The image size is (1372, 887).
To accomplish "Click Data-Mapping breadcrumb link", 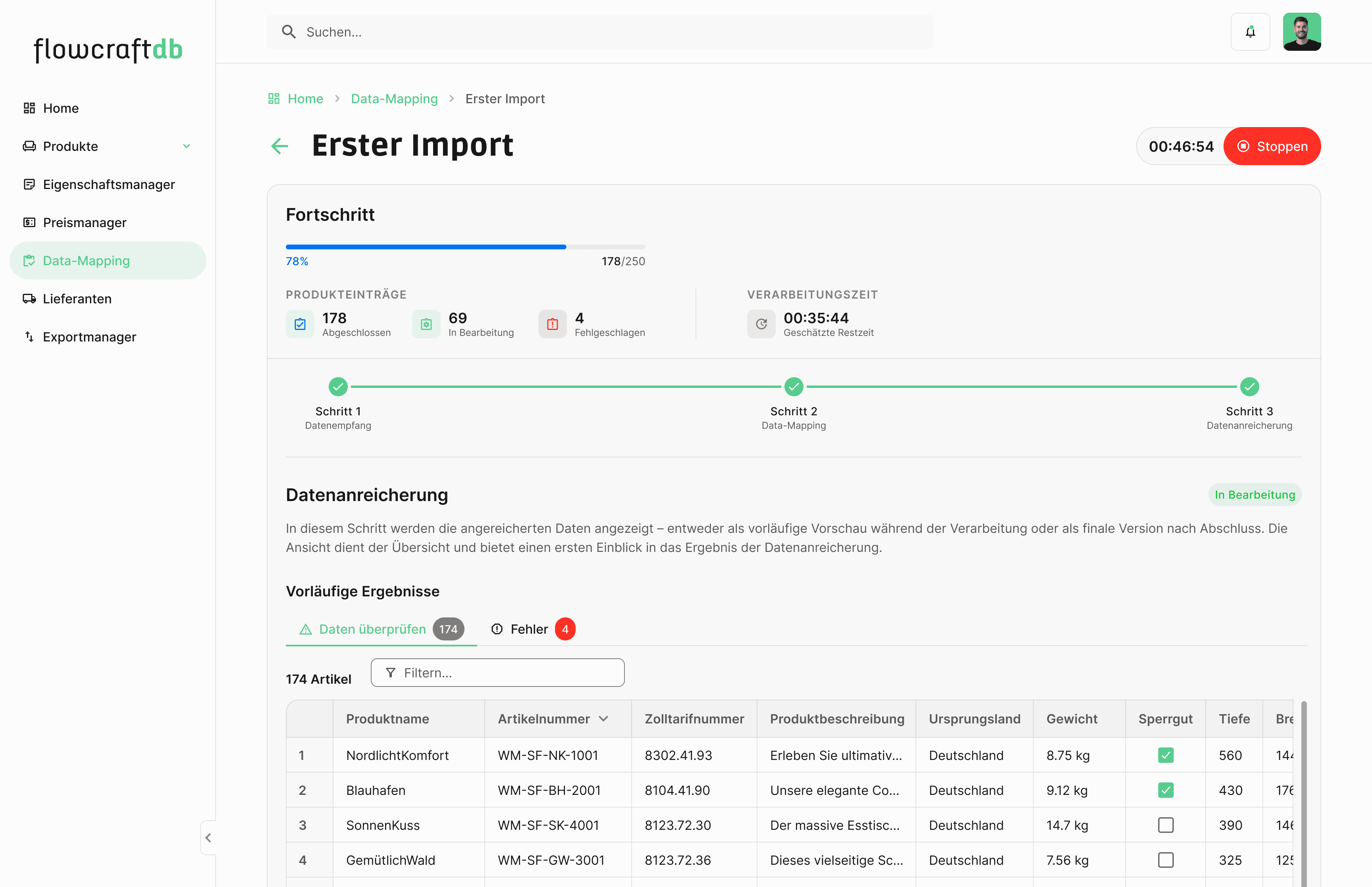I will (x=394, y=98).
